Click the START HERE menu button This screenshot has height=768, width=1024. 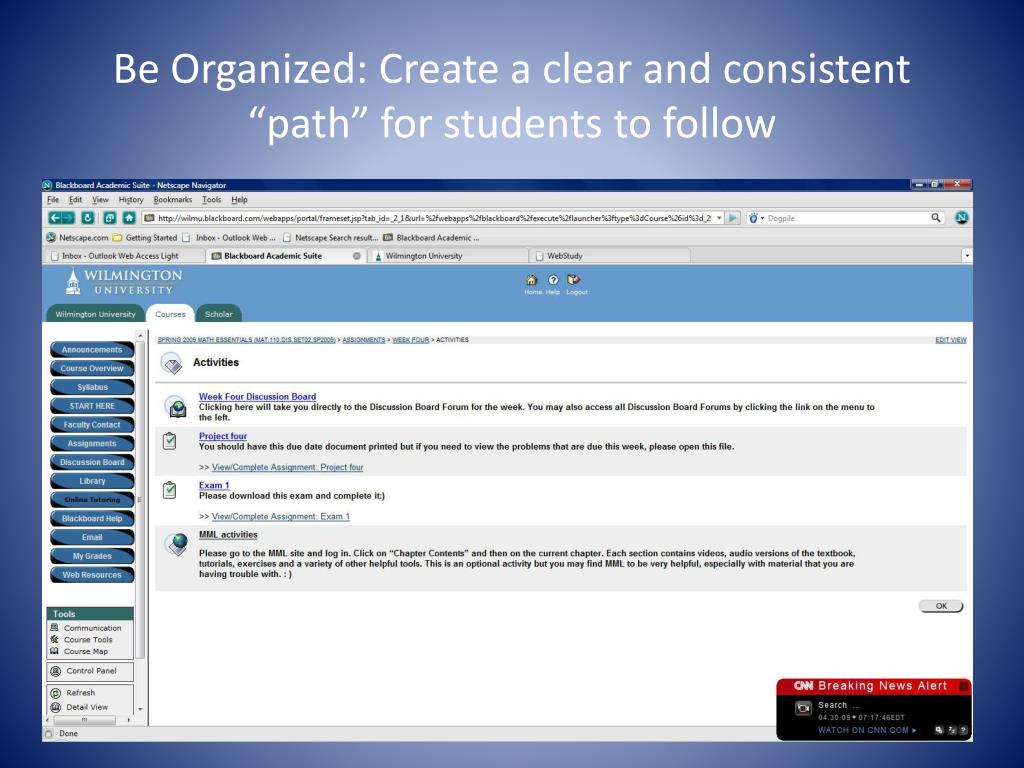pyautogui.click(x=92, y=406)
